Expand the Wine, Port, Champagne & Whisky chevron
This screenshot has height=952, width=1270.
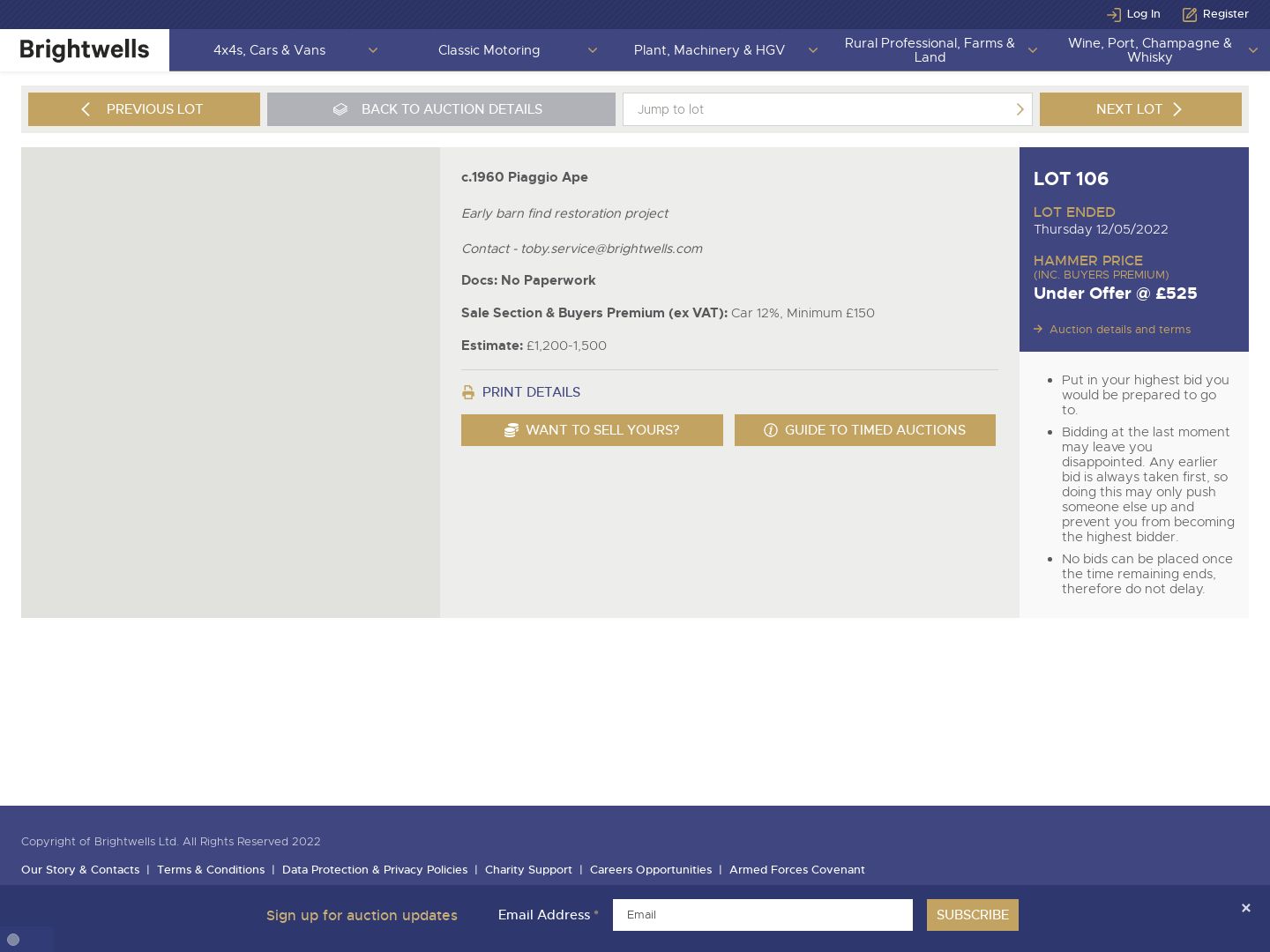point(1253,50)
